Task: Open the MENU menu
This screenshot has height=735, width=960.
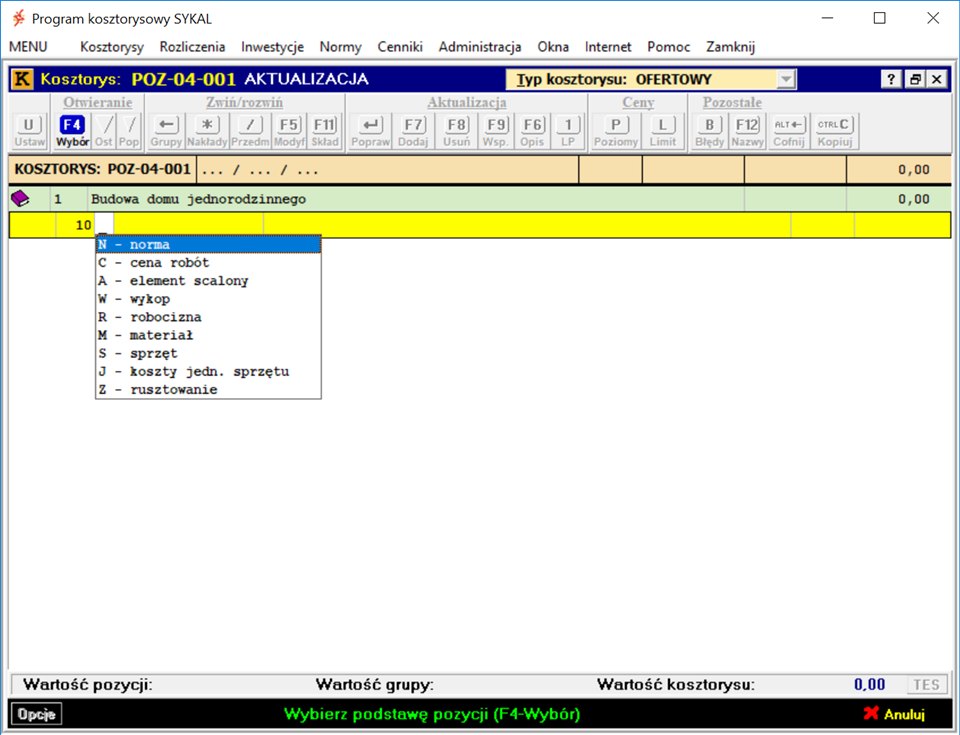Action: coord(28,47)
